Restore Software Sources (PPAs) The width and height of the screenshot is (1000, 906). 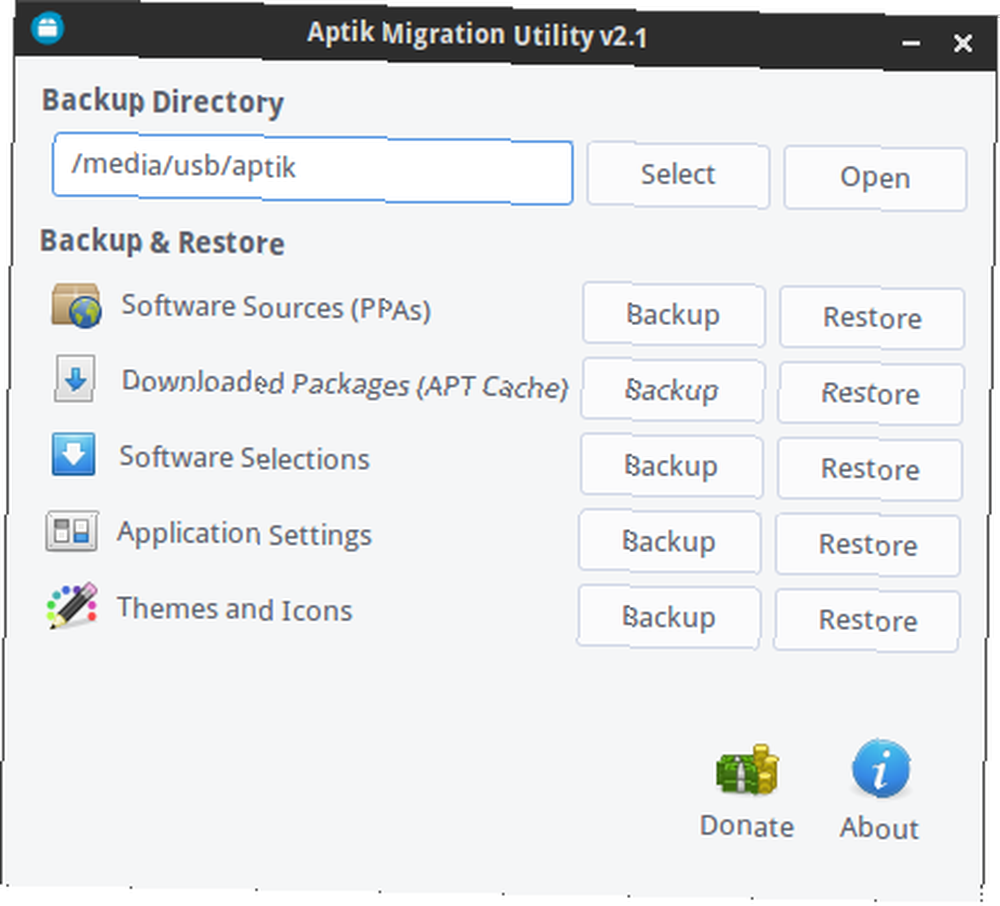[x=872, y=318]
